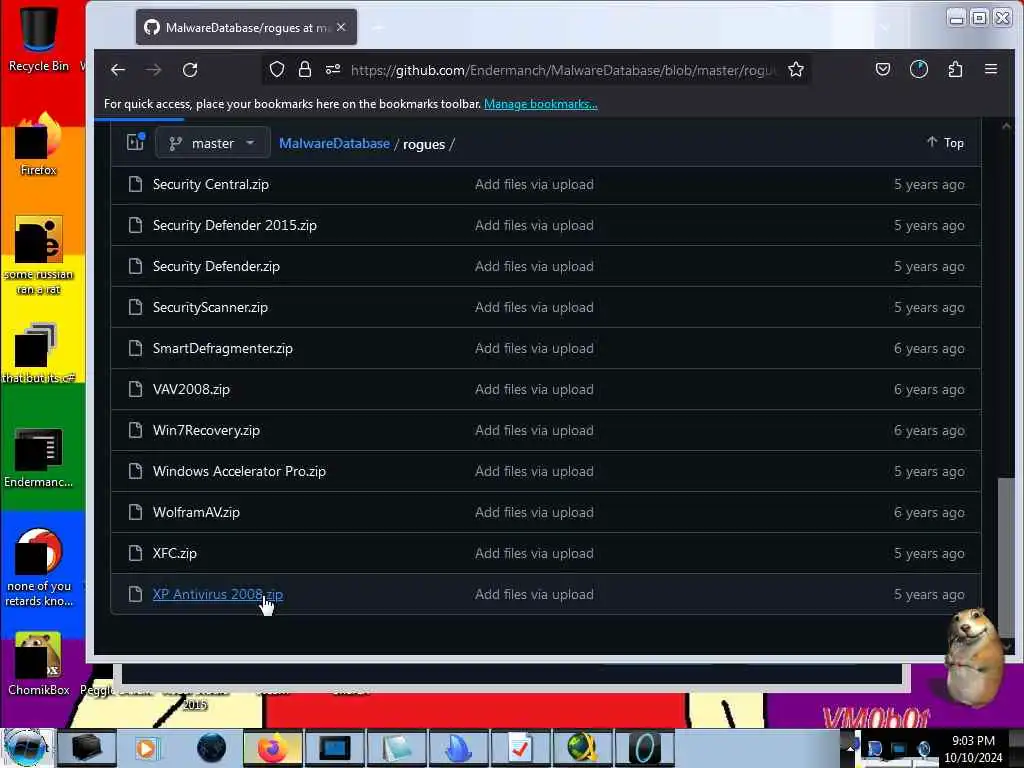Click the Firefox taskbar button
Viewport: 1024px width, 768px height.
point(272,748)
